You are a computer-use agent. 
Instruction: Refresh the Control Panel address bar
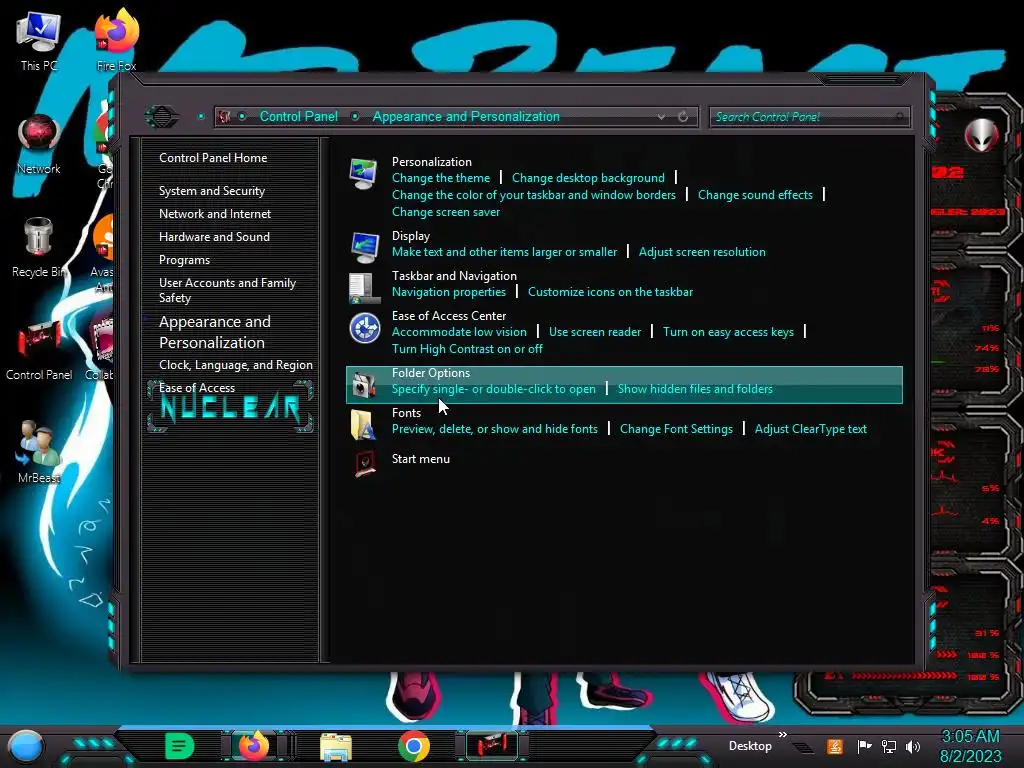[683, 117]
